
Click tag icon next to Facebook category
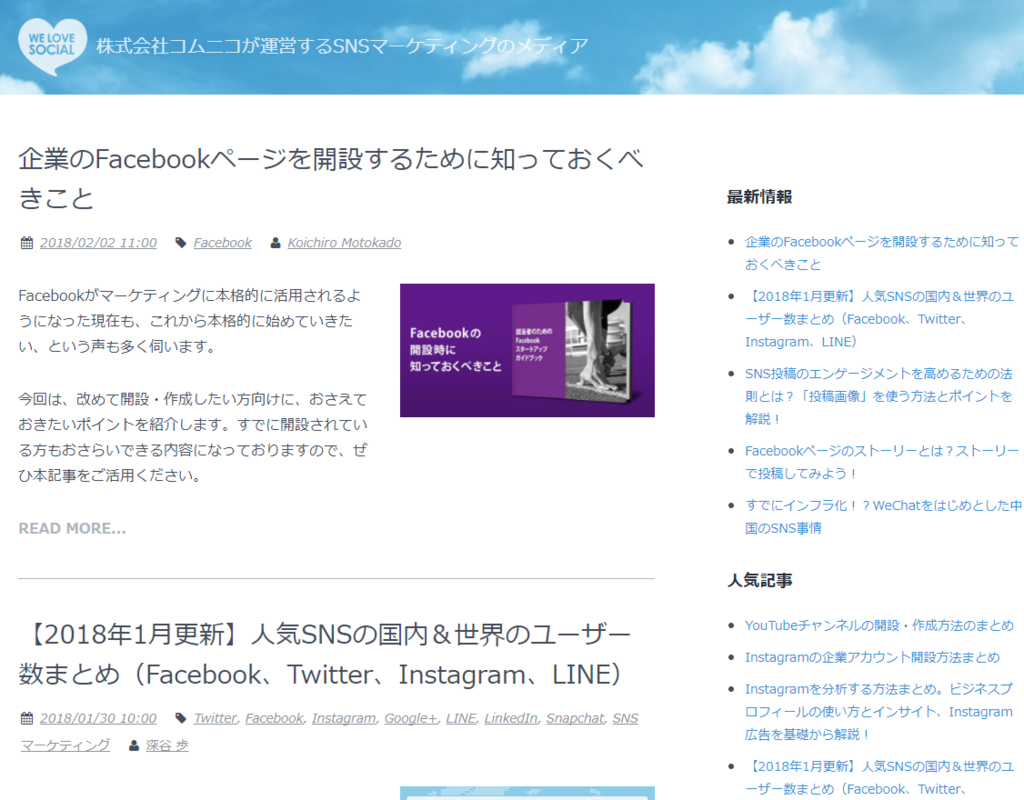click(181, 243)
